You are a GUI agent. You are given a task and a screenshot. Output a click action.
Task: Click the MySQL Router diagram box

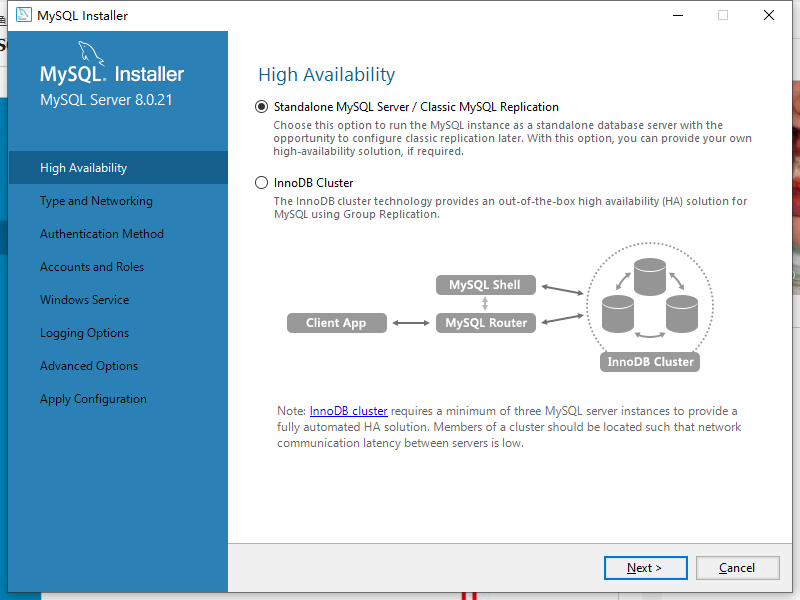(x=486, y=323)
